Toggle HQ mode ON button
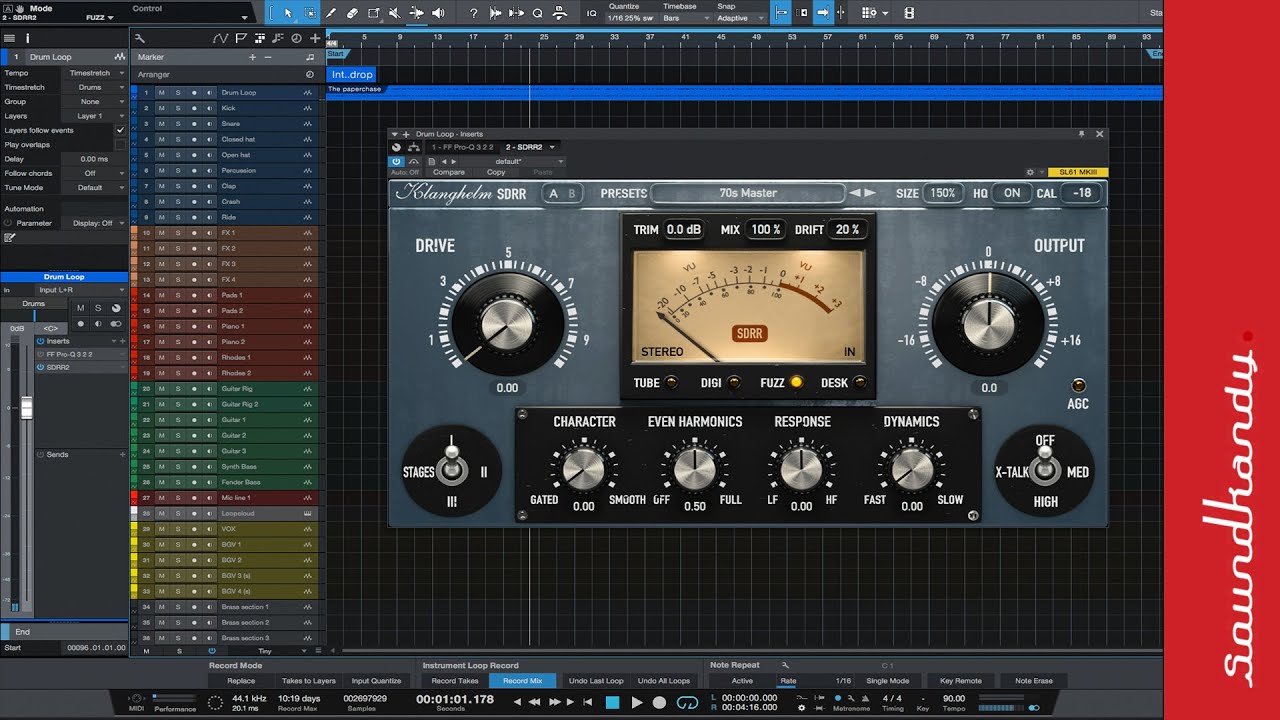The image size is (1280, 720). (x=1012, y=193)
